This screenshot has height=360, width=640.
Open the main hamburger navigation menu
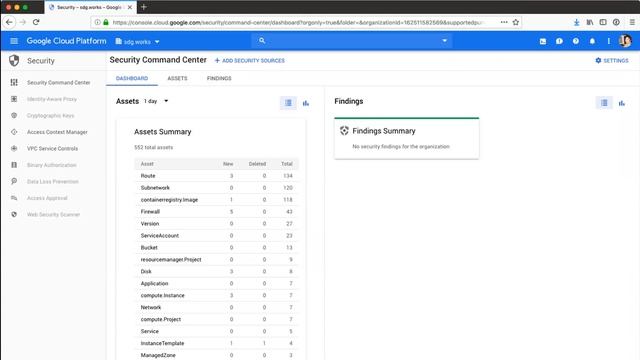(x=14, y=41)
